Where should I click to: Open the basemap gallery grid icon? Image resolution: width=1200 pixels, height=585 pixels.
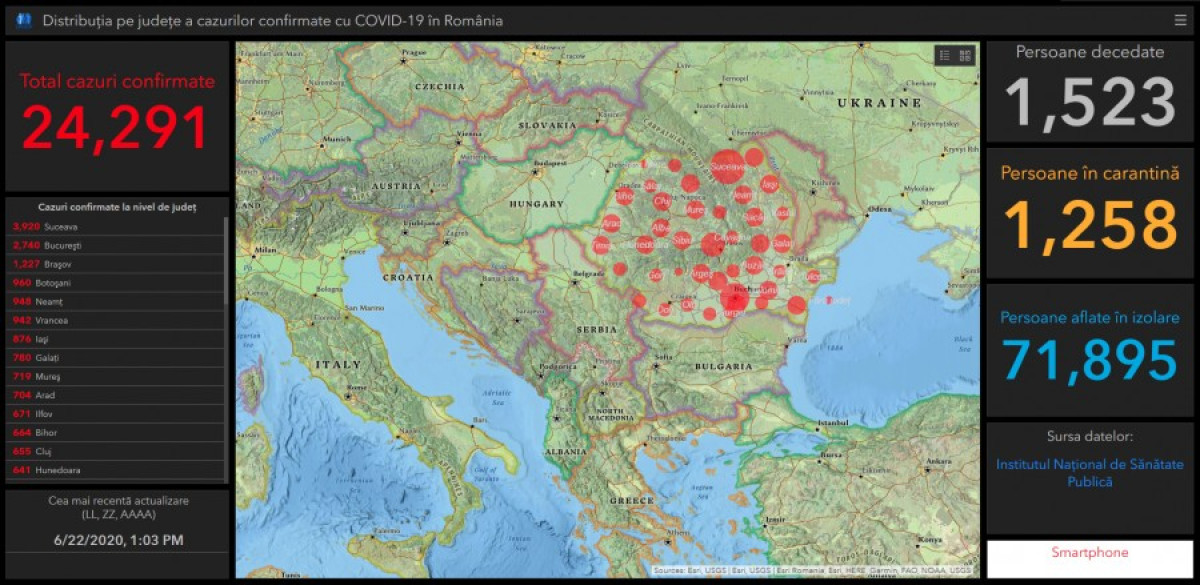click(x=965, y=56)
